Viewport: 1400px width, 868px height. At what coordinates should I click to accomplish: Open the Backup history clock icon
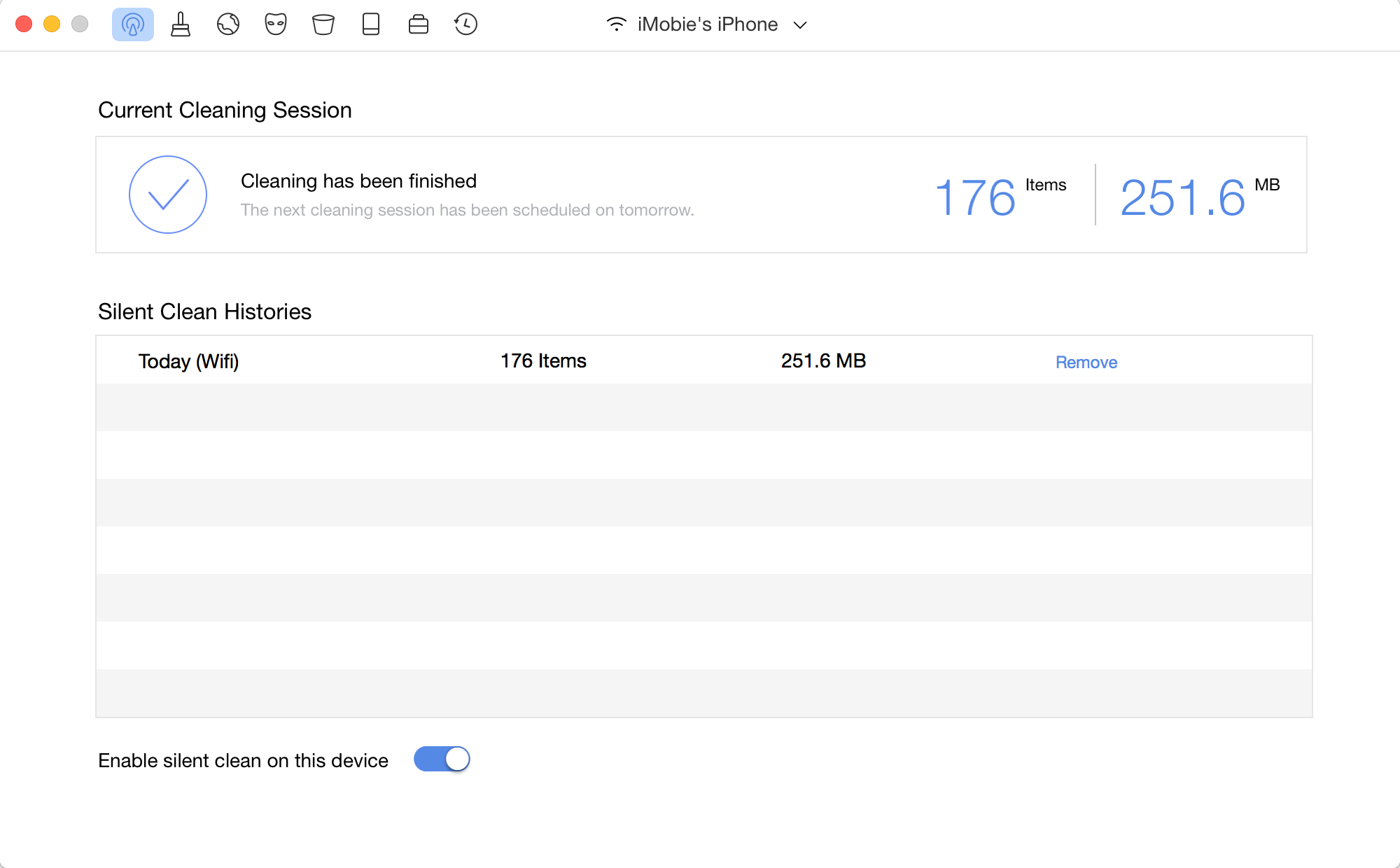coord(465,24)
